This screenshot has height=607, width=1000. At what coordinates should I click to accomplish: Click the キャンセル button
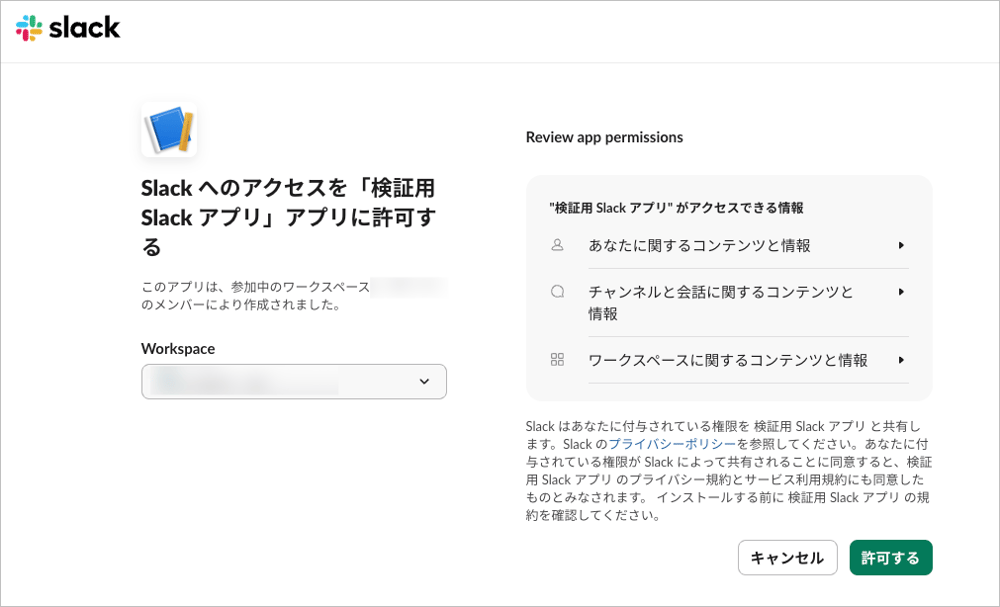coord(788,558)
